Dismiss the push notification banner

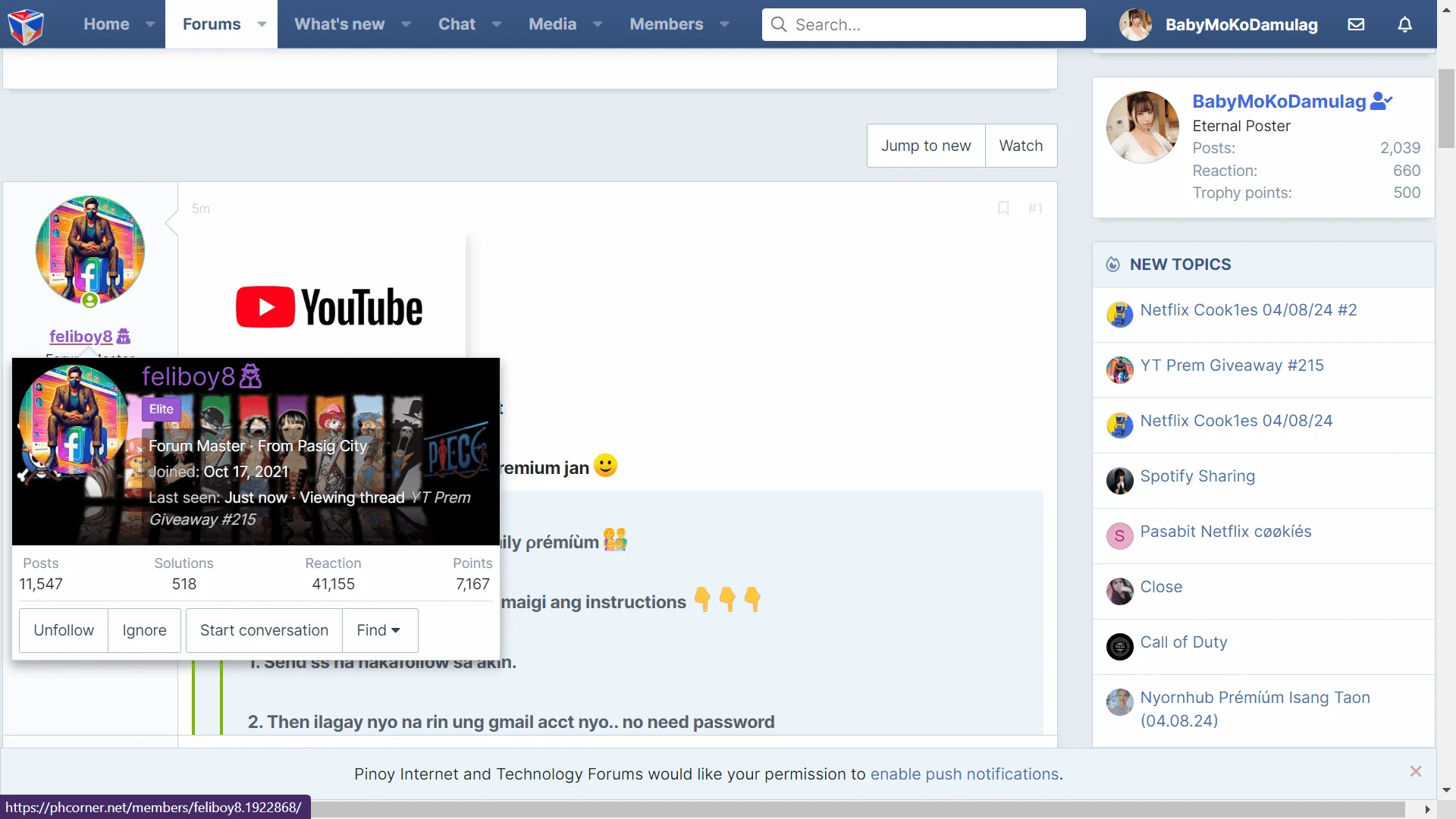(1416, 771)
